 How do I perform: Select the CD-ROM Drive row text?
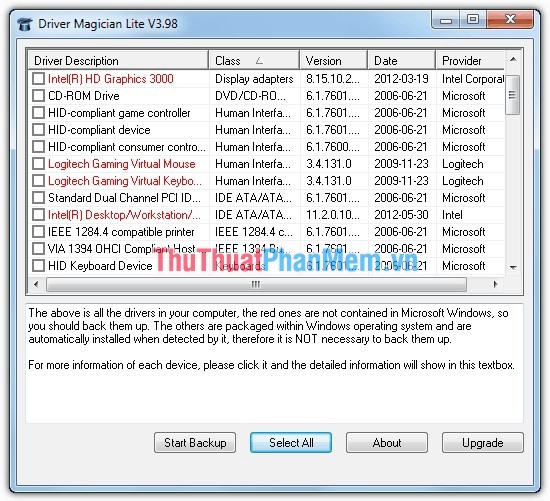click(x=84, y=96)
